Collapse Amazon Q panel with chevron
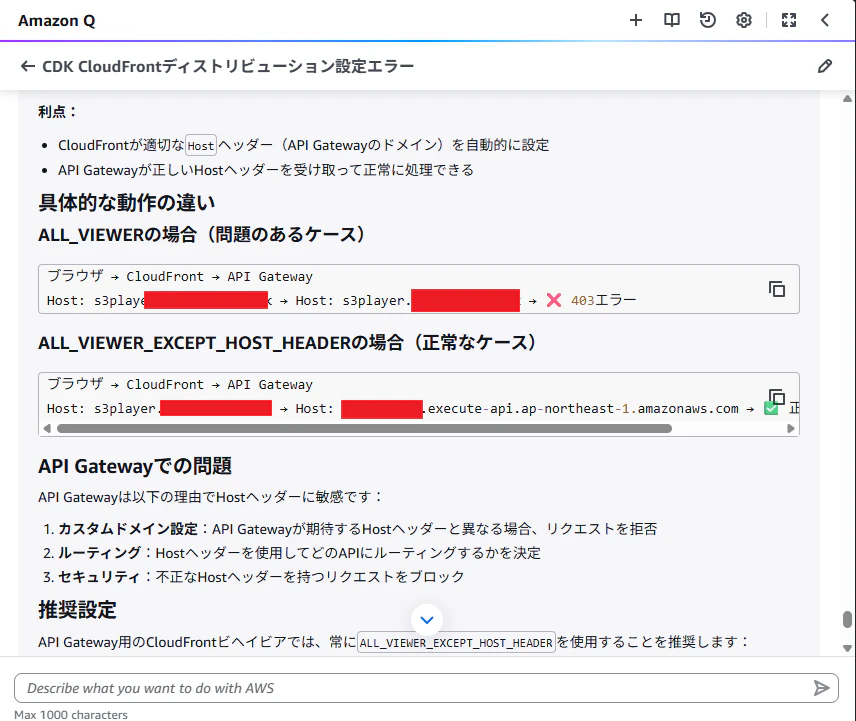This screenshot has height=721, width=856. point(825,21)
